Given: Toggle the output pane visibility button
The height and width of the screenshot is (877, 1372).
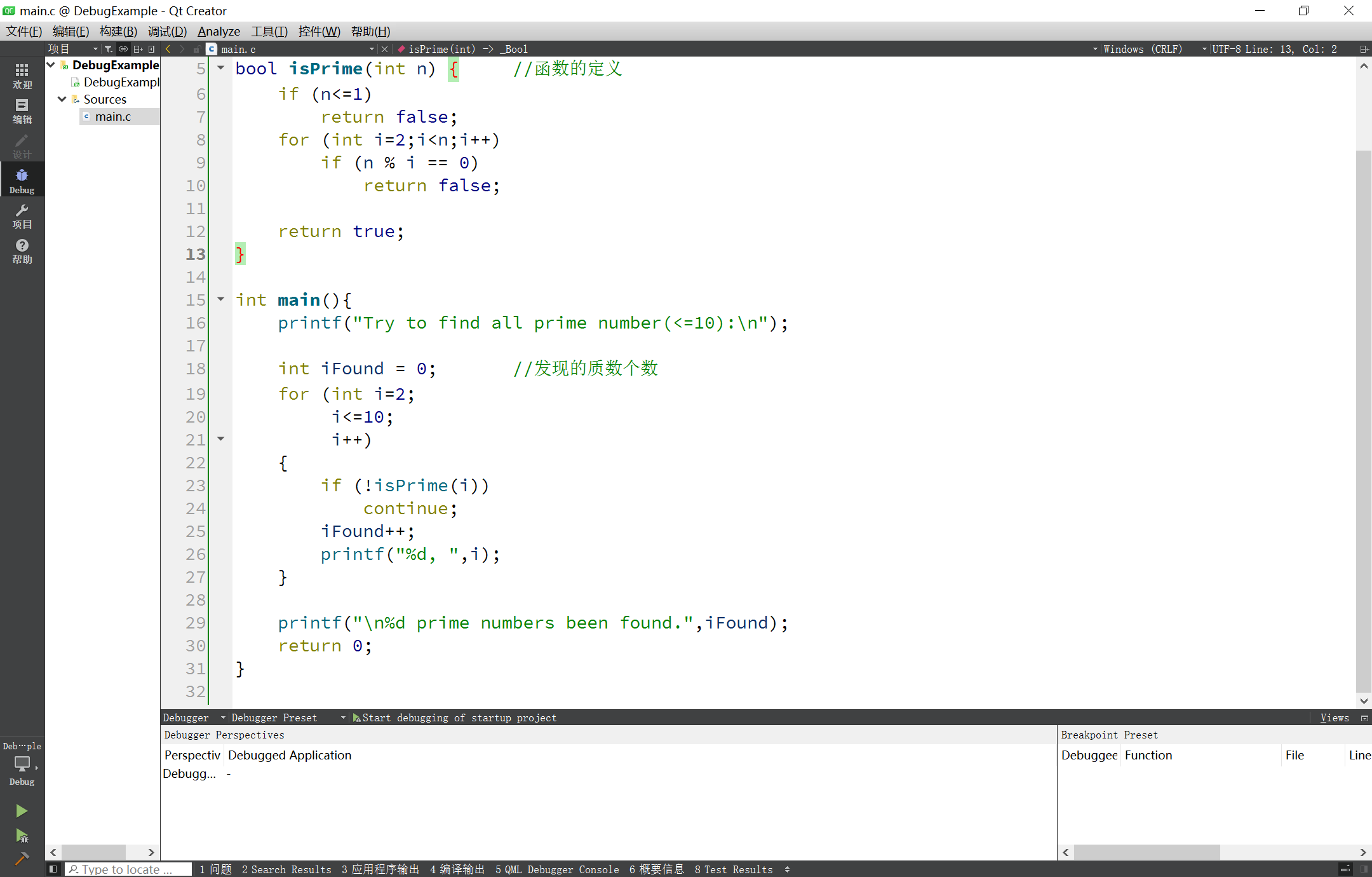Looking at the screenshot, I should [x=1345, y=869].
